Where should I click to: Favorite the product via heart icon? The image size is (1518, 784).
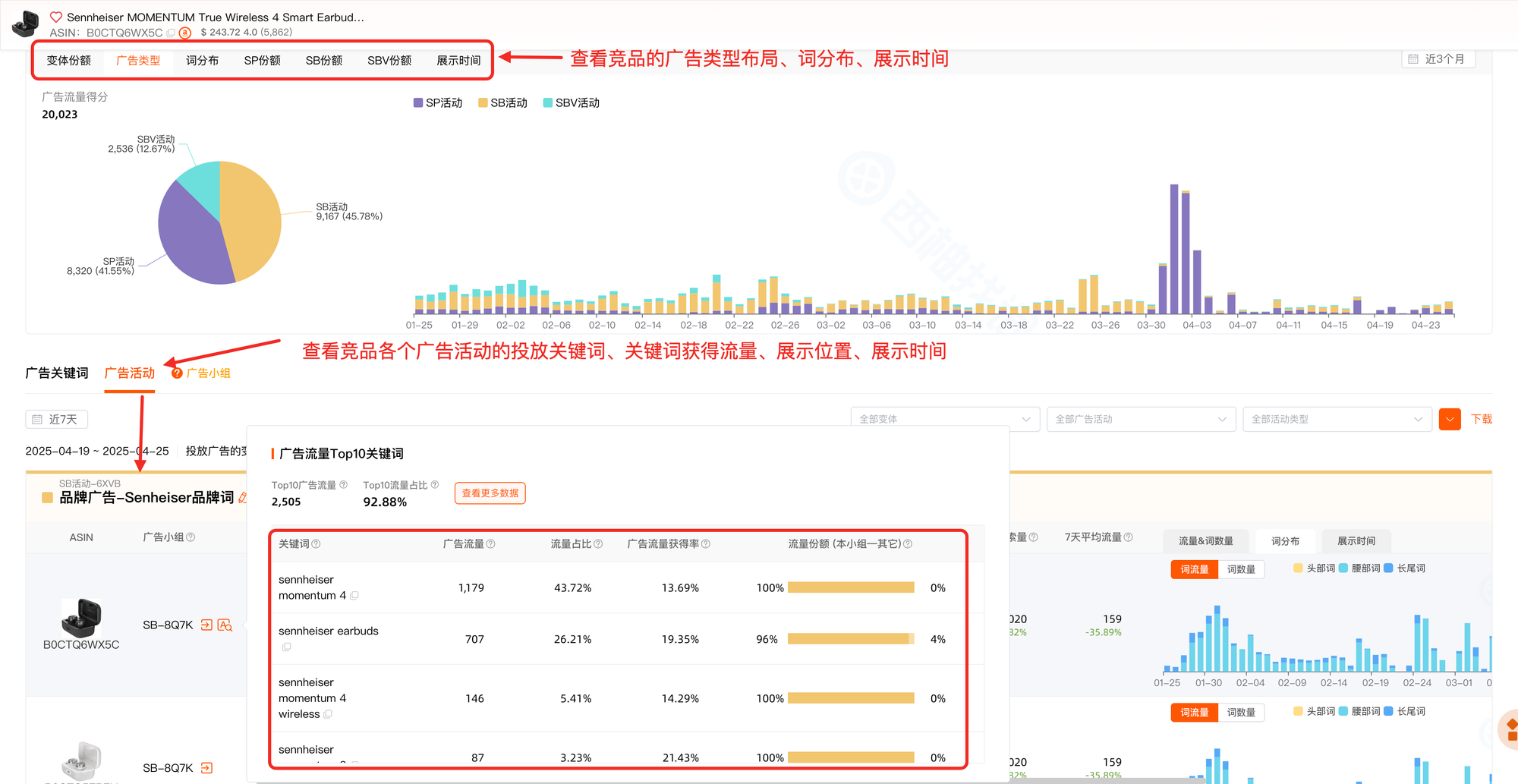pos(56,17)
